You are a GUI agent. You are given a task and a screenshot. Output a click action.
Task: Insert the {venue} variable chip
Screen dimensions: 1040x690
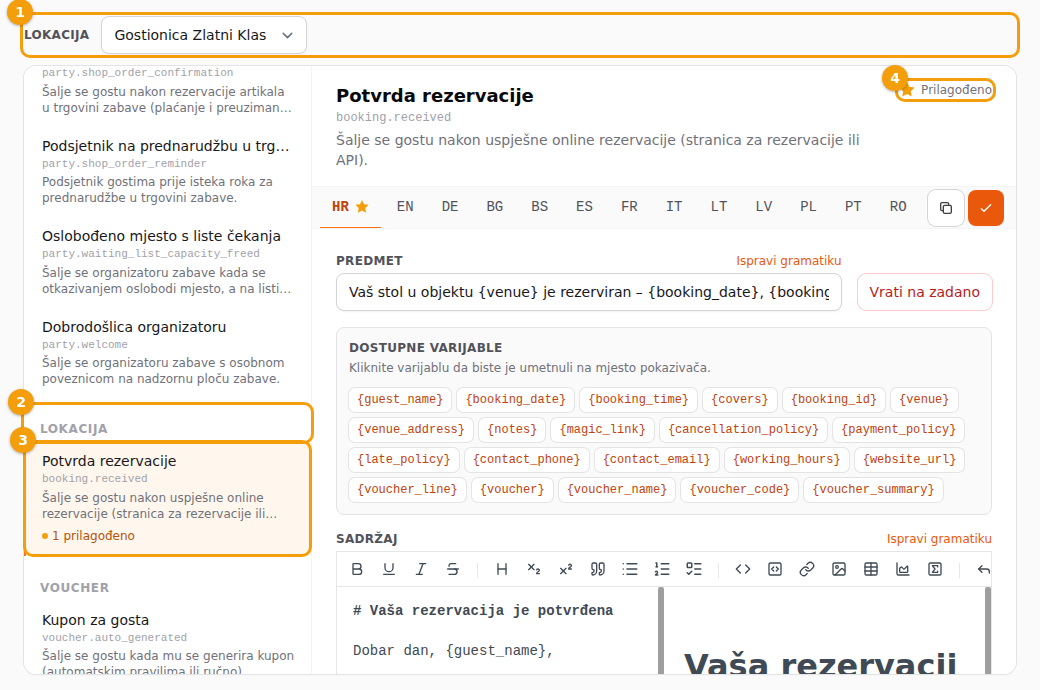coord(924,399)
